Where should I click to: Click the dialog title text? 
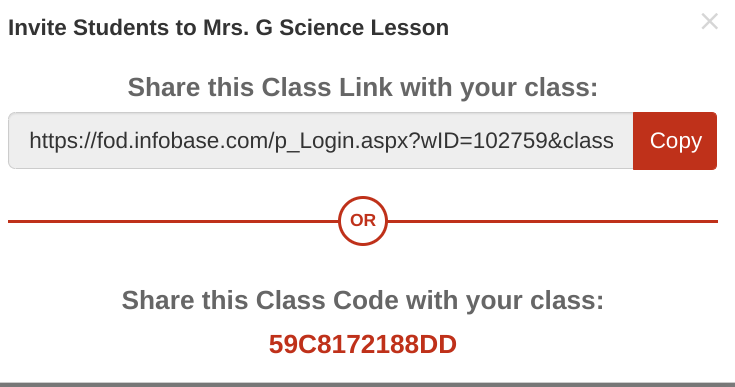pos(228,28)
